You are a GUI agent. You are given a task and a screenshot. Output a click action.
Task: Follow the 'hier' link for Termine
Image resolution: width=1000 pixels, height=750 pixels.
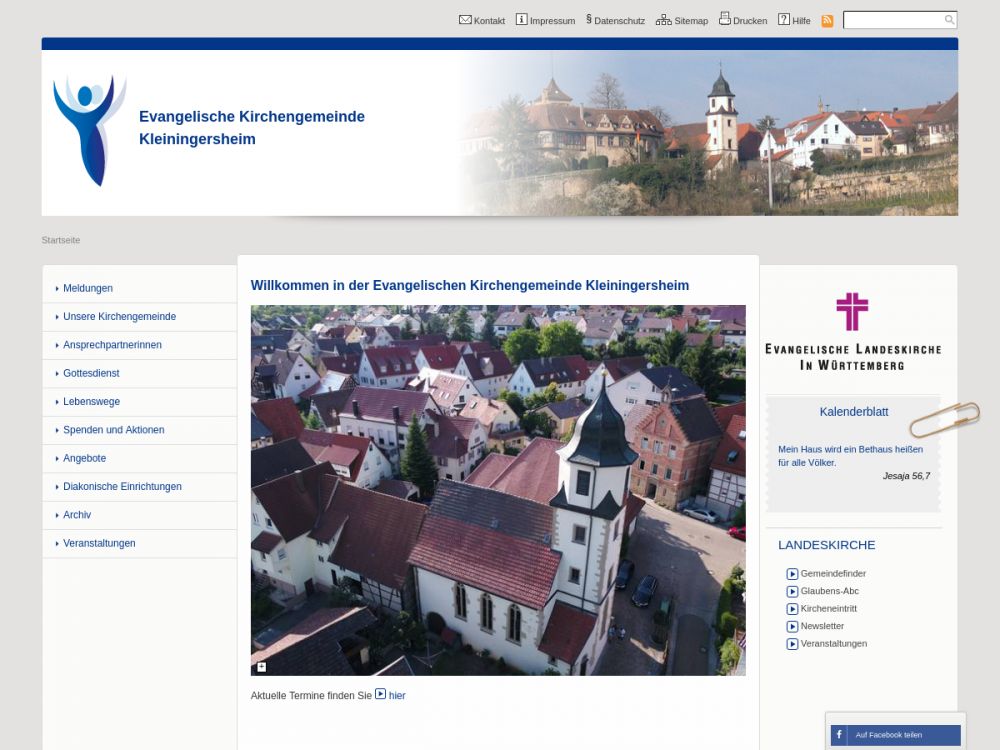click(x=397, y=695)
